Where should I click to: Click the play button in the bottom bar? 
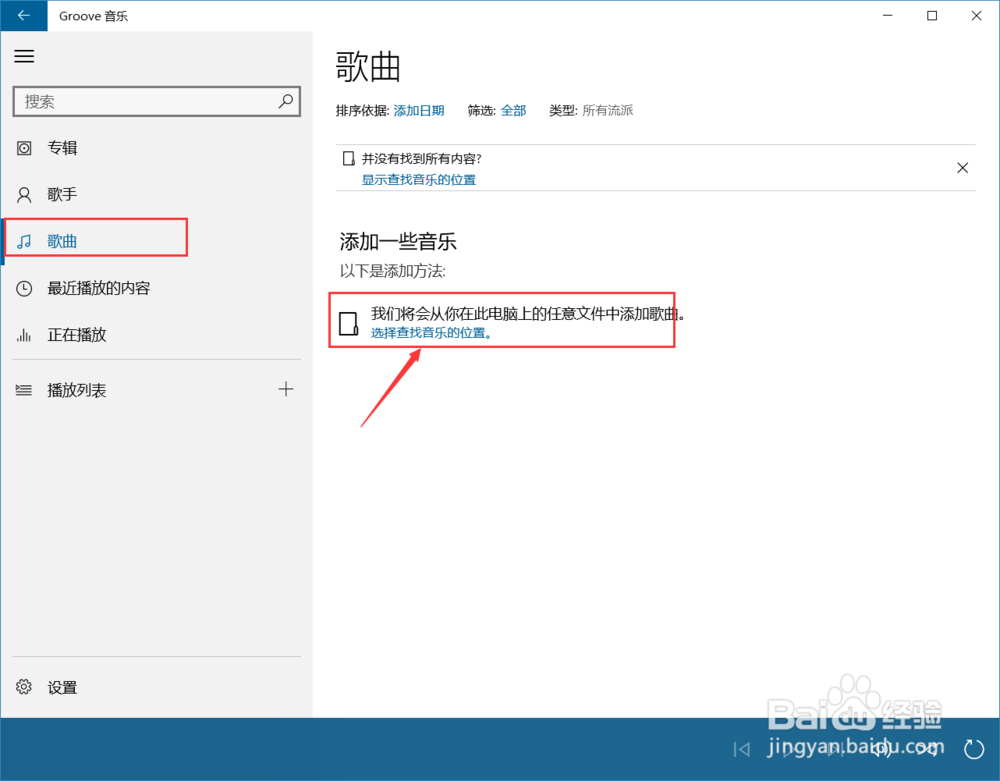coord(789,749)
